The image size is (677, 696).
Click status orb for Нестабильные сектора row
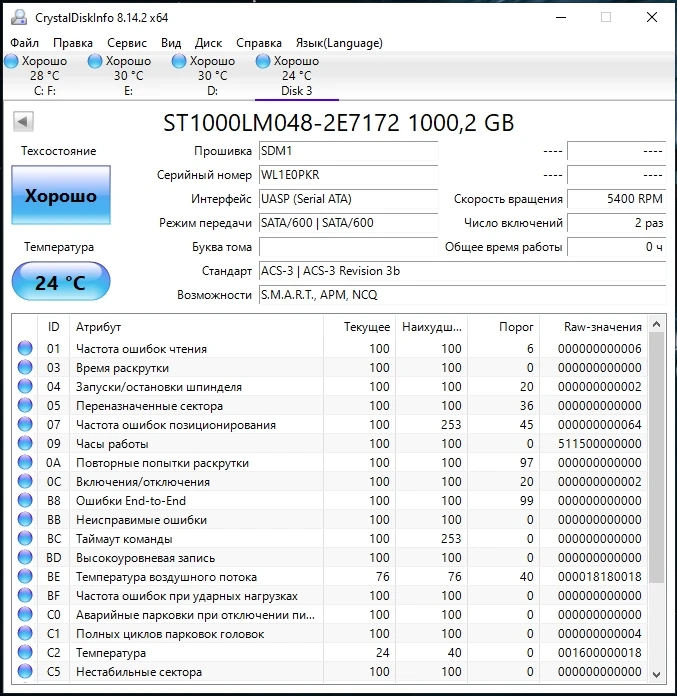pos(25,672)
